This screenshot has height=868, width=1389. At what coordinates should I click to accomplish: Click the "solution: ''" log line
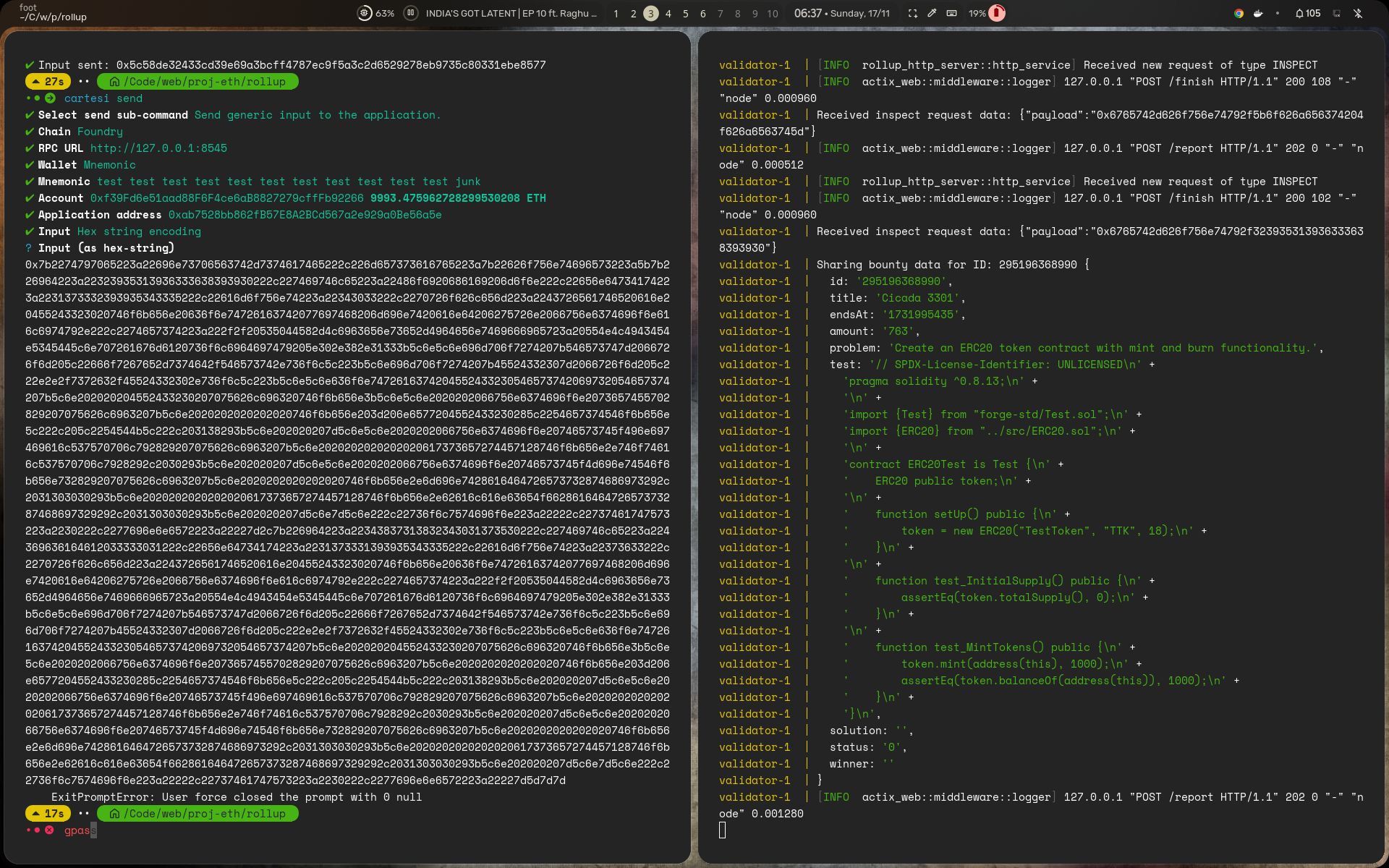click(x=872, y=731)
